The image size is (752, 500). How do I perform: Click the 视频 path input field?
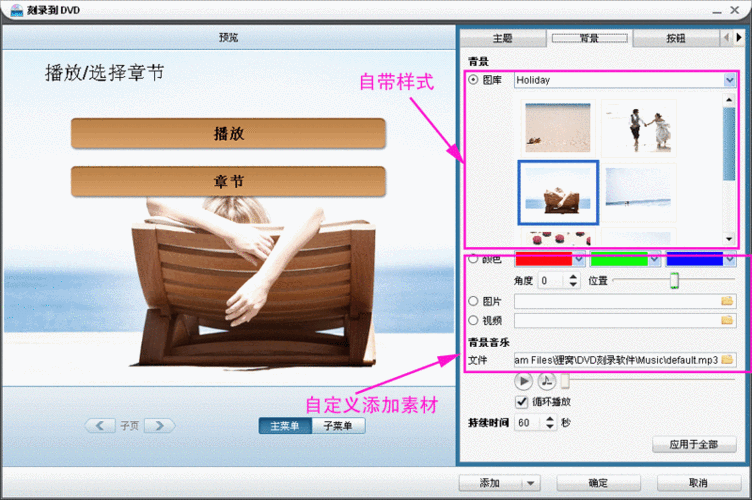click(x=617, y=320)
